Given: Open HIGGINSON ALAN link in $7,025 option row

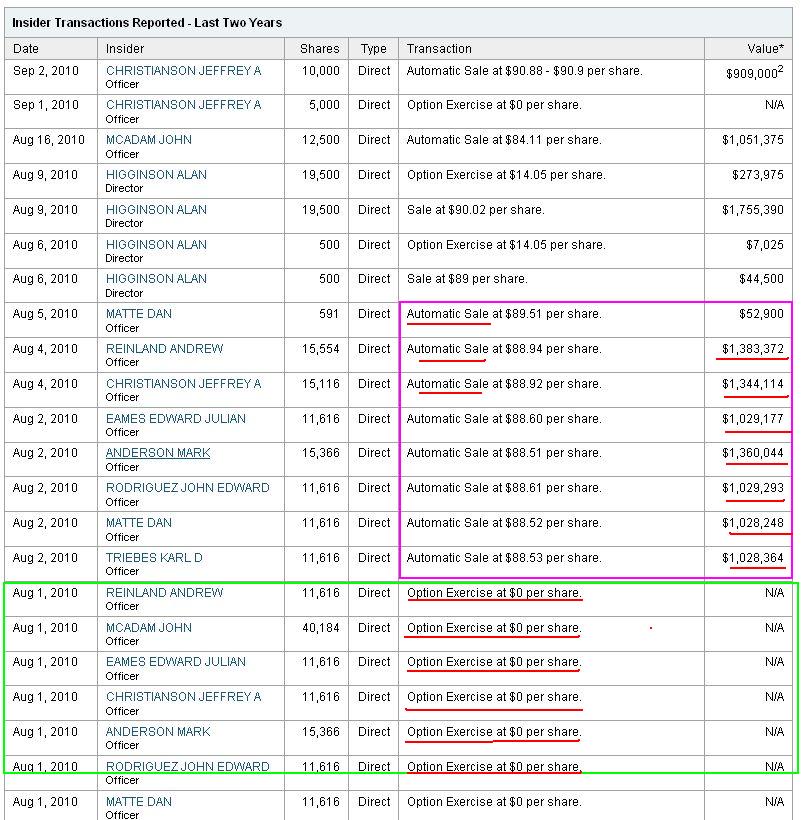Looking at the screenshot, I should pyautogui.click(x=156, y=245).
